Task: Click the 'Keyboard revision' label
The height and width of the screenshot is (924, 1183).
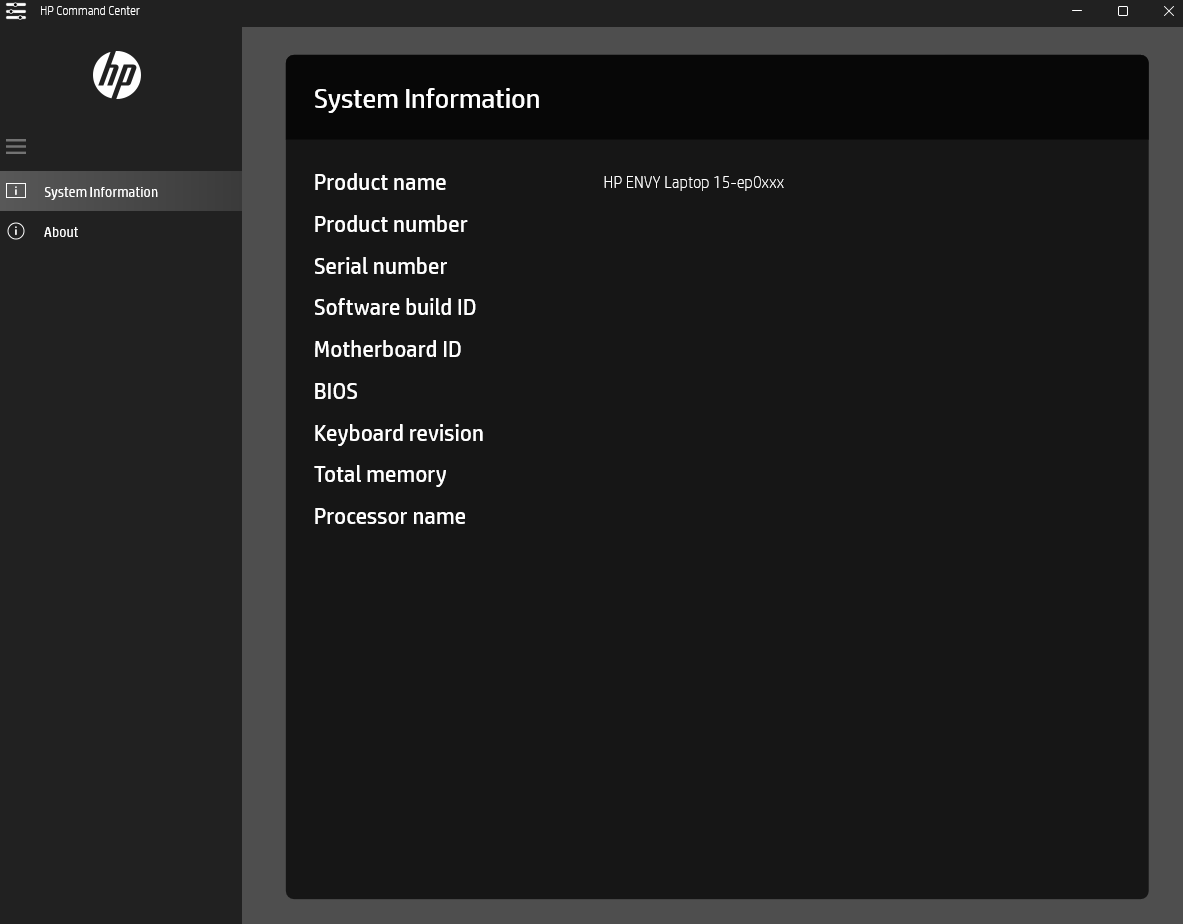Action: [x=398, y=434]
